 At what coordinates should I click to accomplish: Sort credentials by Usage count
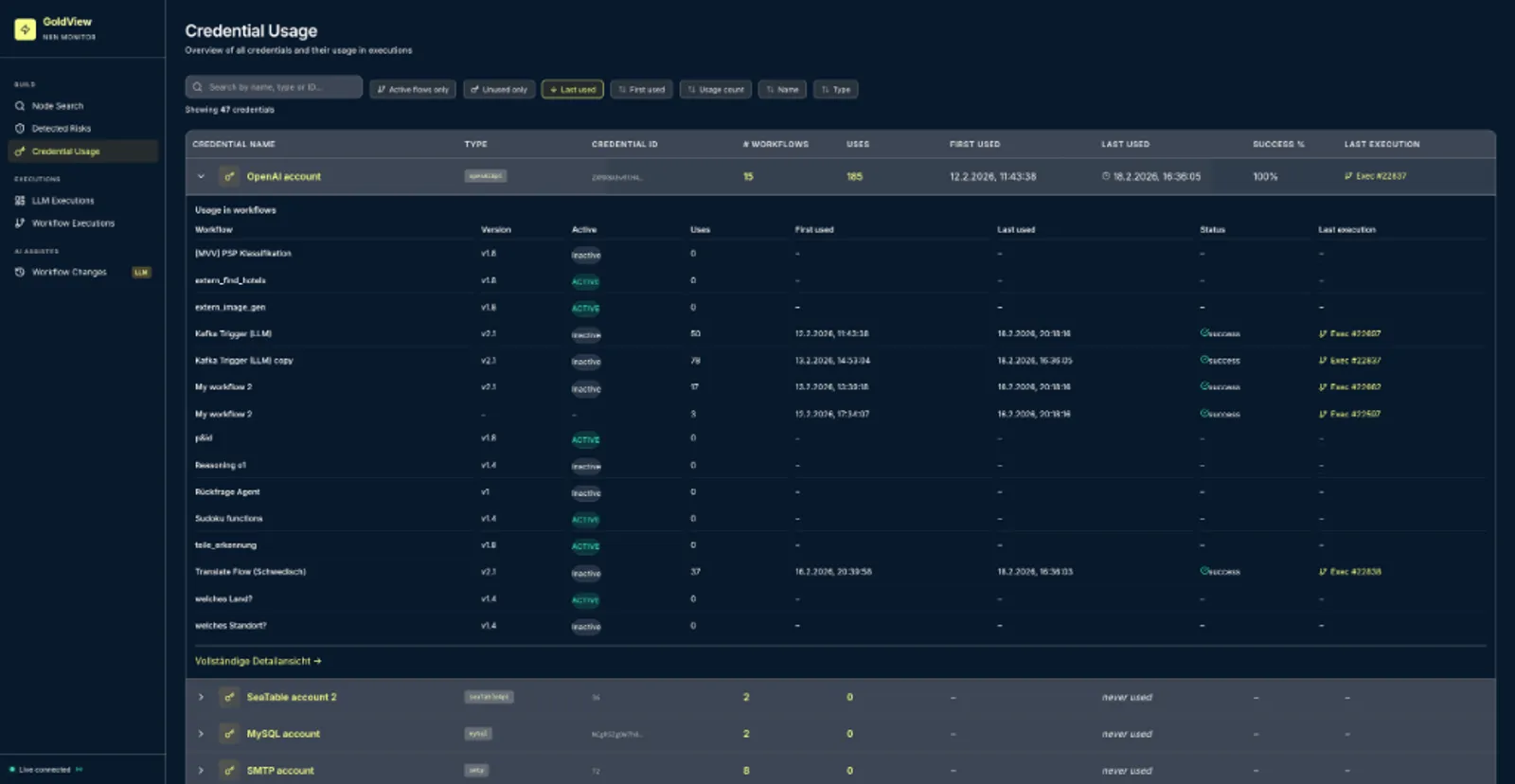715,90
